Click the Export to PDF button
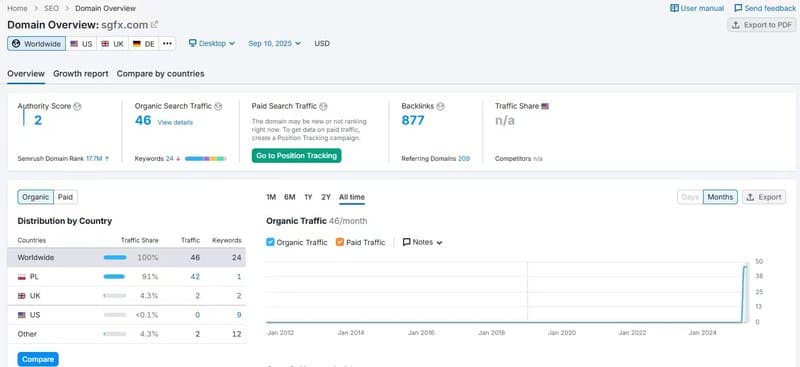The height and width of the screenshot is (367, 800). [762, 25]
